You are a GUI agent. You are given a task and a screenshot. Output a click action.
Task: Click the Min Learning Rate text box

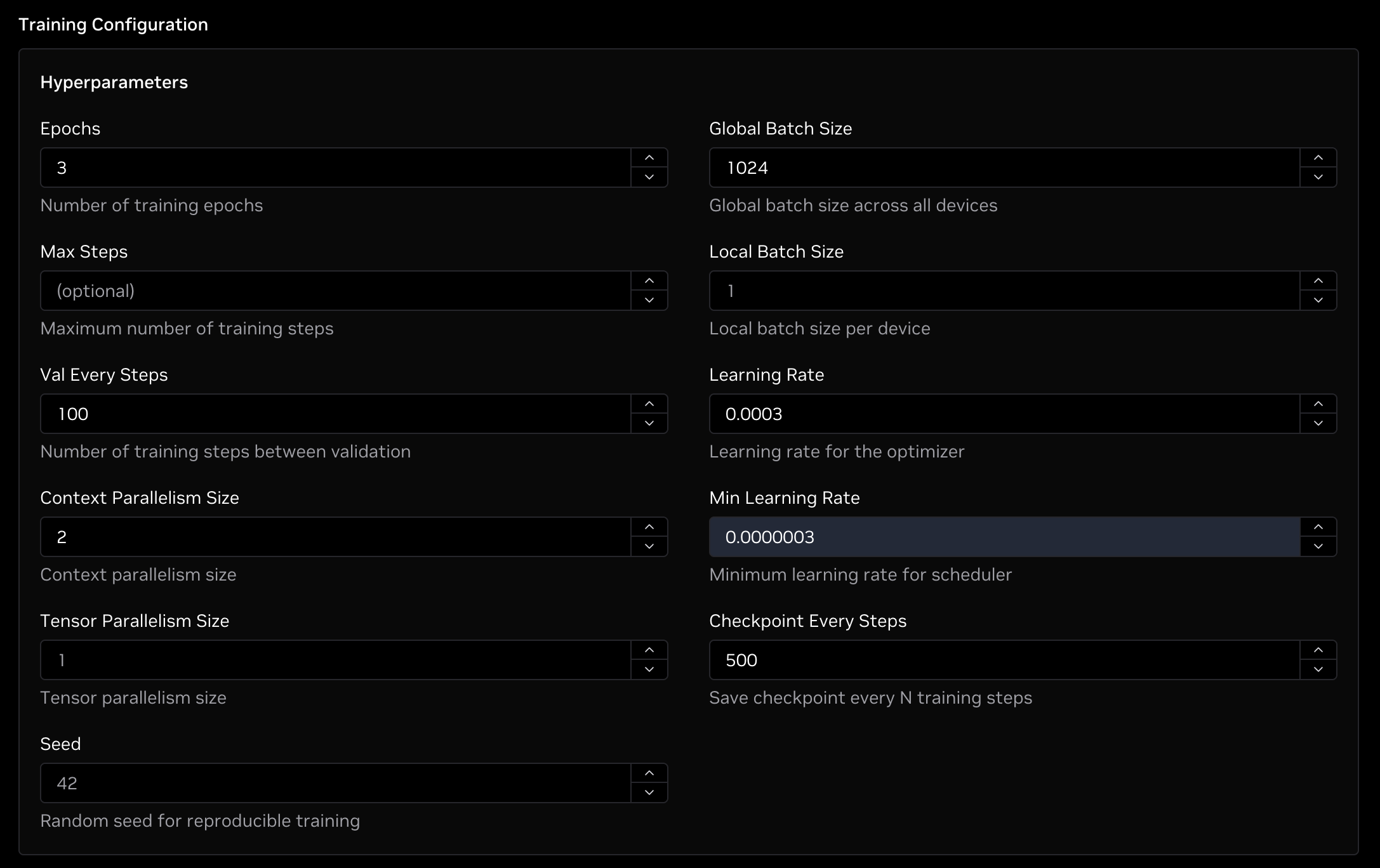(x=1004, y=537)
